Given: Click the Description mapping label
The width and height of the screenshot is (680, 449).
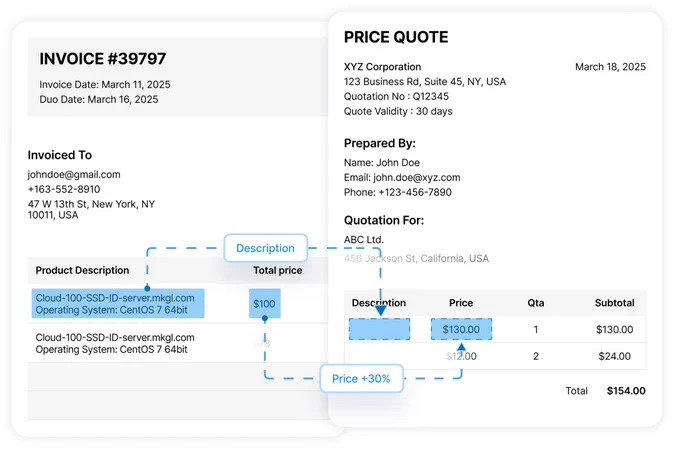Looking at the screenshot, I should pos(265,248).
